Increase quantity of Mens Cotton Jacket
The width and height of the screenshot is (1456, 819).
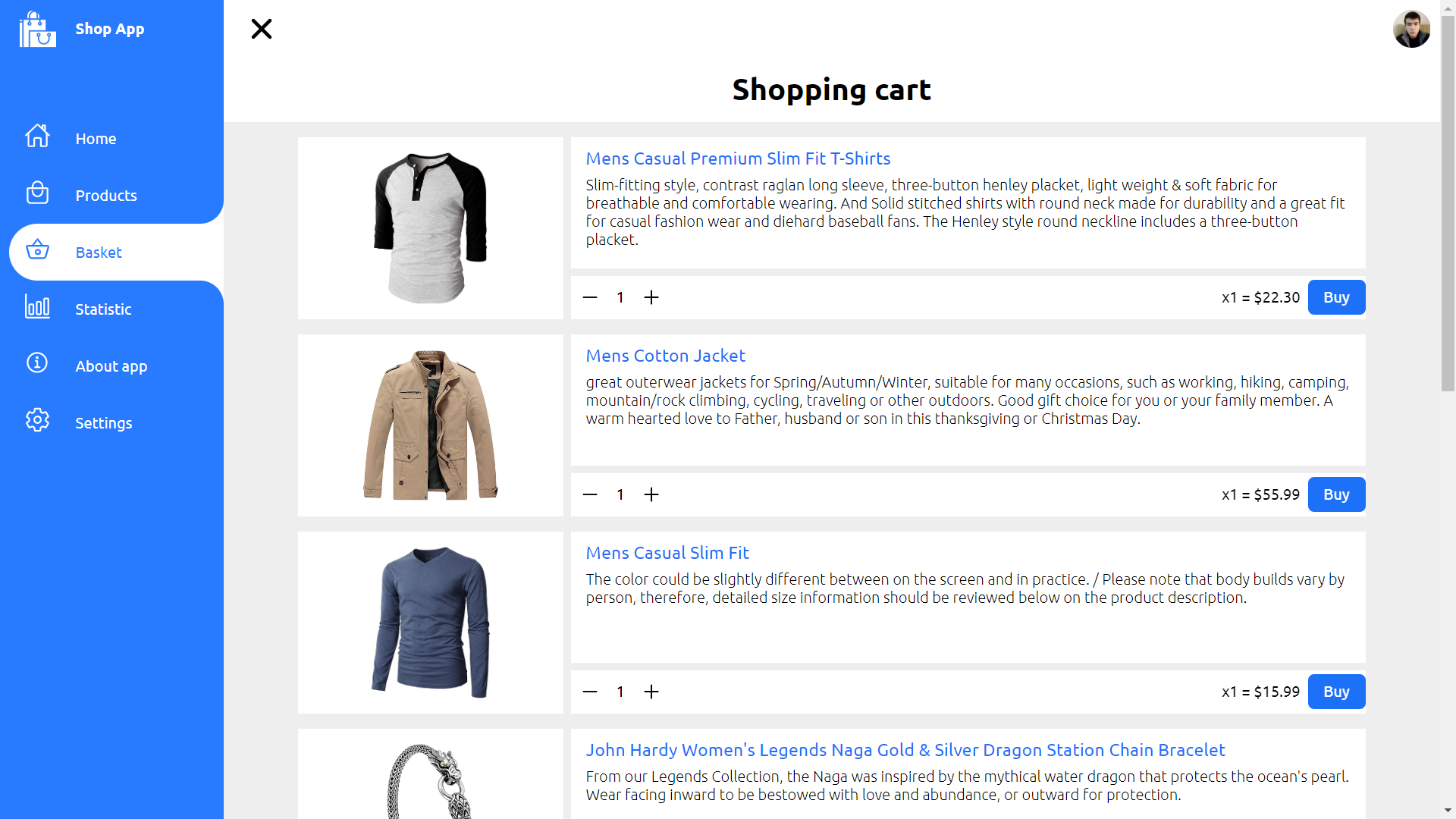pos(651,494)
